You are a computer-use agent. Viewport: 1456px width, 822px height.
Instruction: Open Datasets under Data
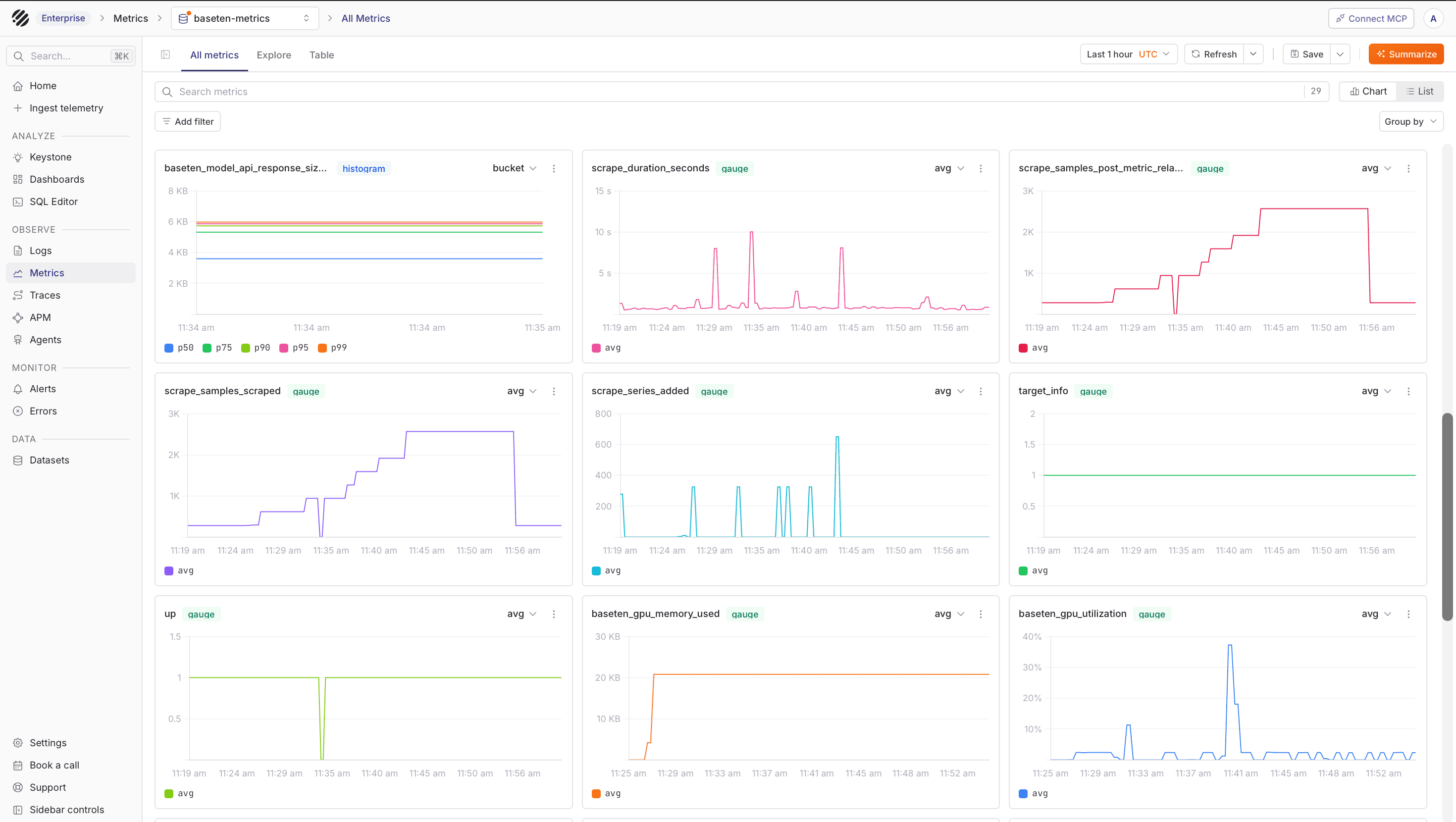coord(71,460)
